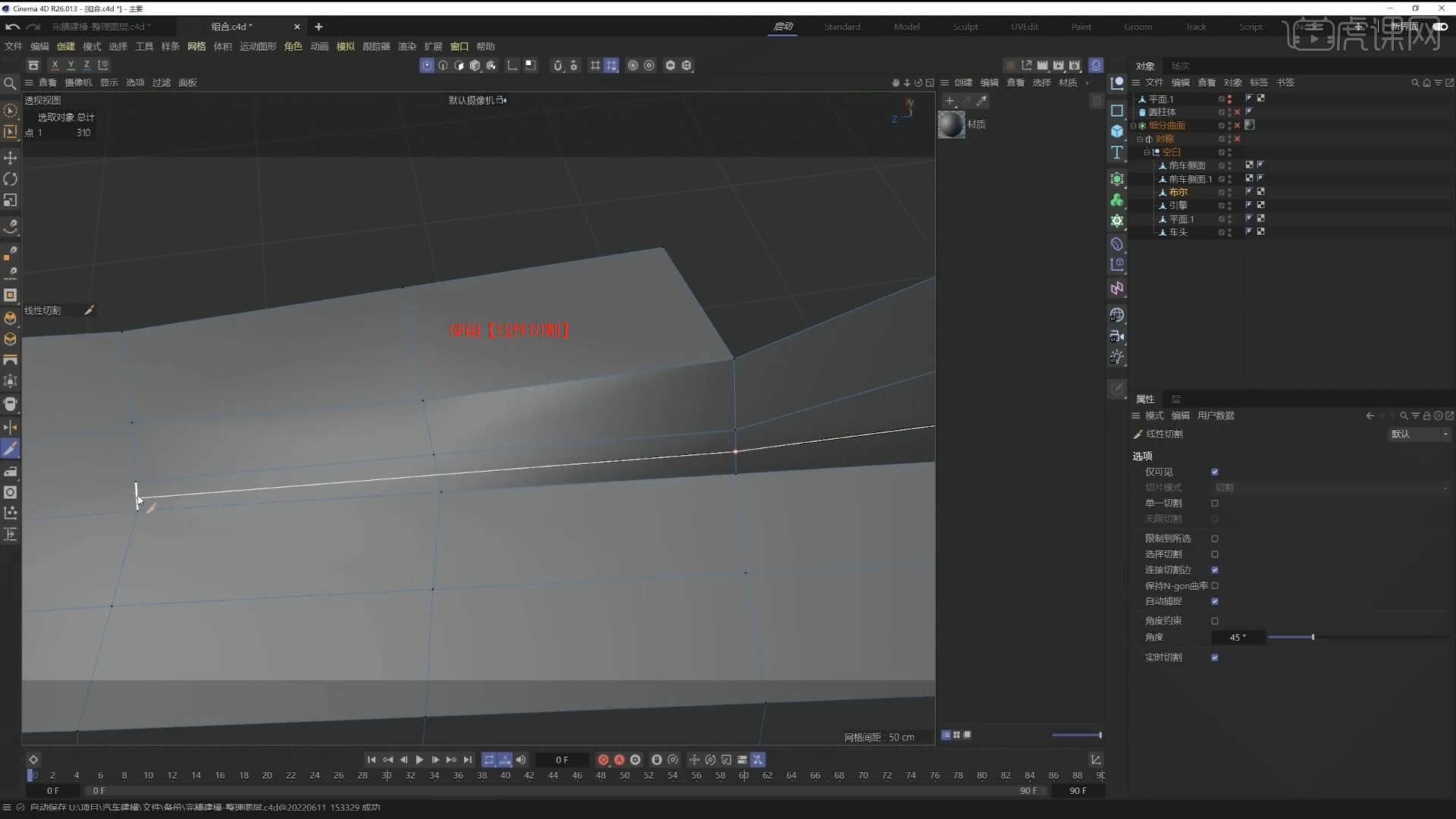Image resolution: width=1456 pixels, height=819 pixels.
Task: Play the animation forward
Action: pyautogui.click(x=419, y=760)
